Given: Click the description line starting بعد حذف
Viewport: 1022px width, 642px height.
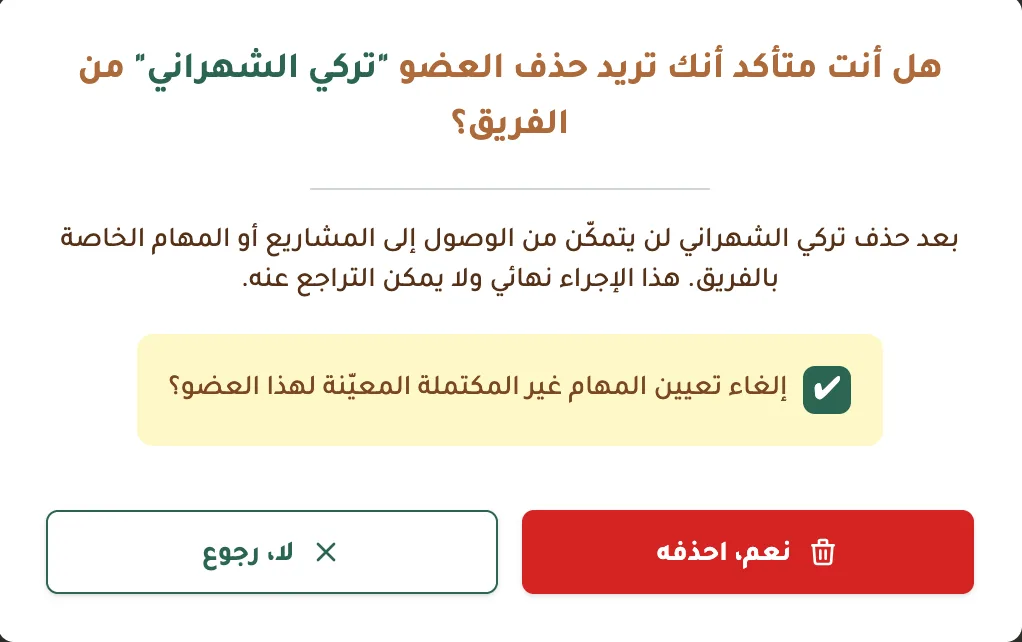Looking at the screenshot, I should coord(510,239).
